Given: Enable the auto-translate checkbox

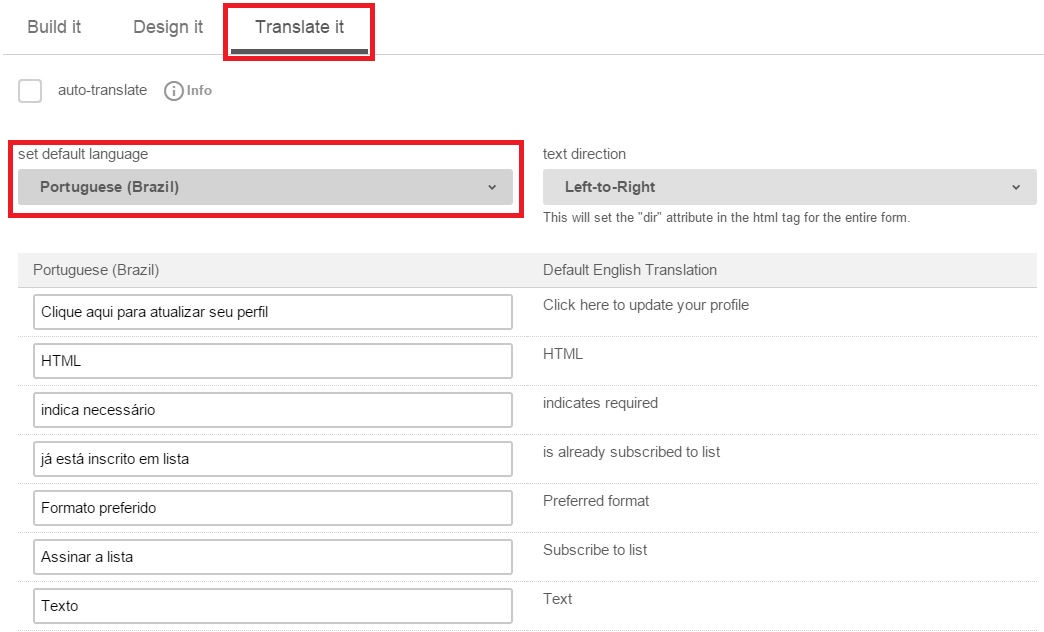Looking at the screenshot, I should tap(30, 91).
